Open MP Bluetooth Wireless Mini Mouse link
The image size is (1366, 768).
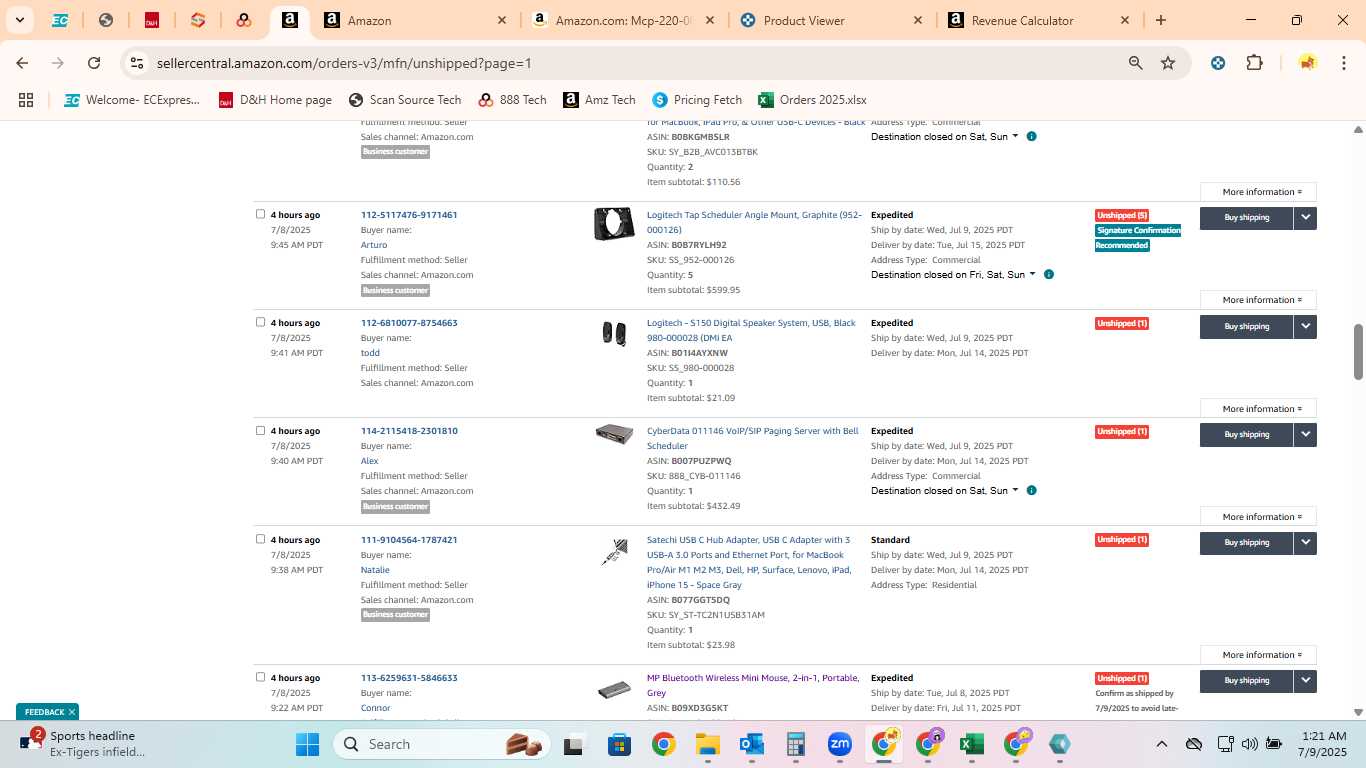[x=753, y=685]
